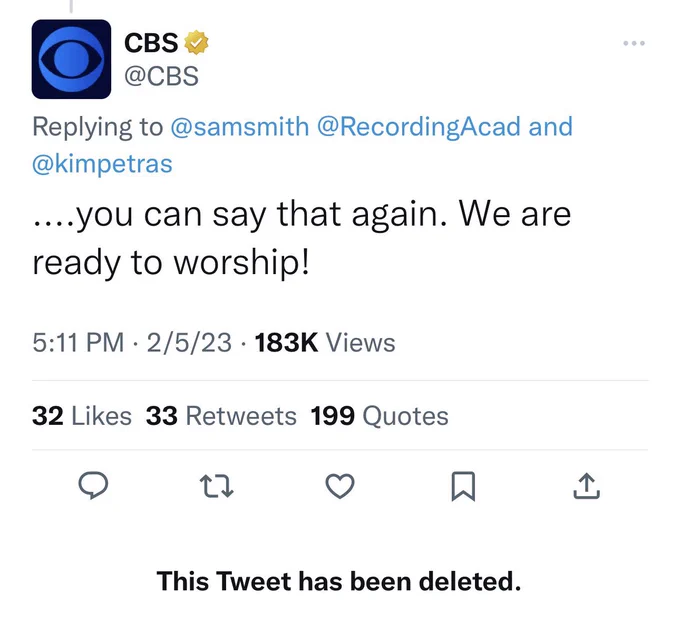The height and width of the screenshot is (622, 680).
Task: View the 32 Likes list
Action: tap(82, 416)
